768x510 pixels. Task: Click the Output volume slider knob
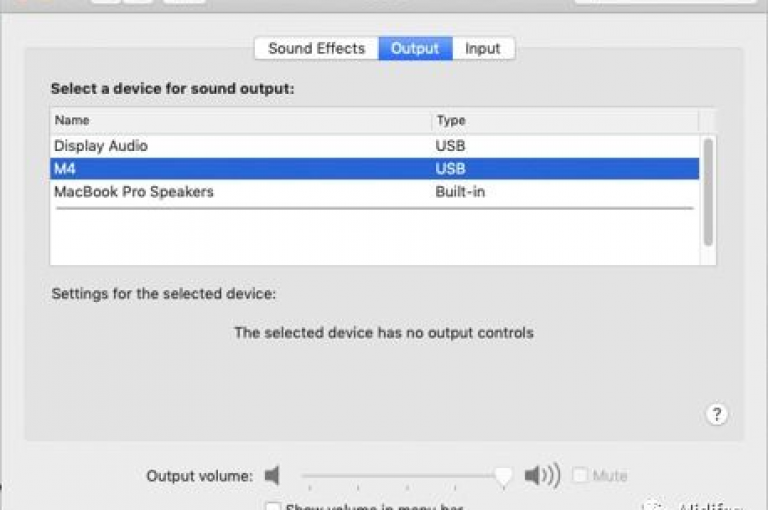coord(503,476)
